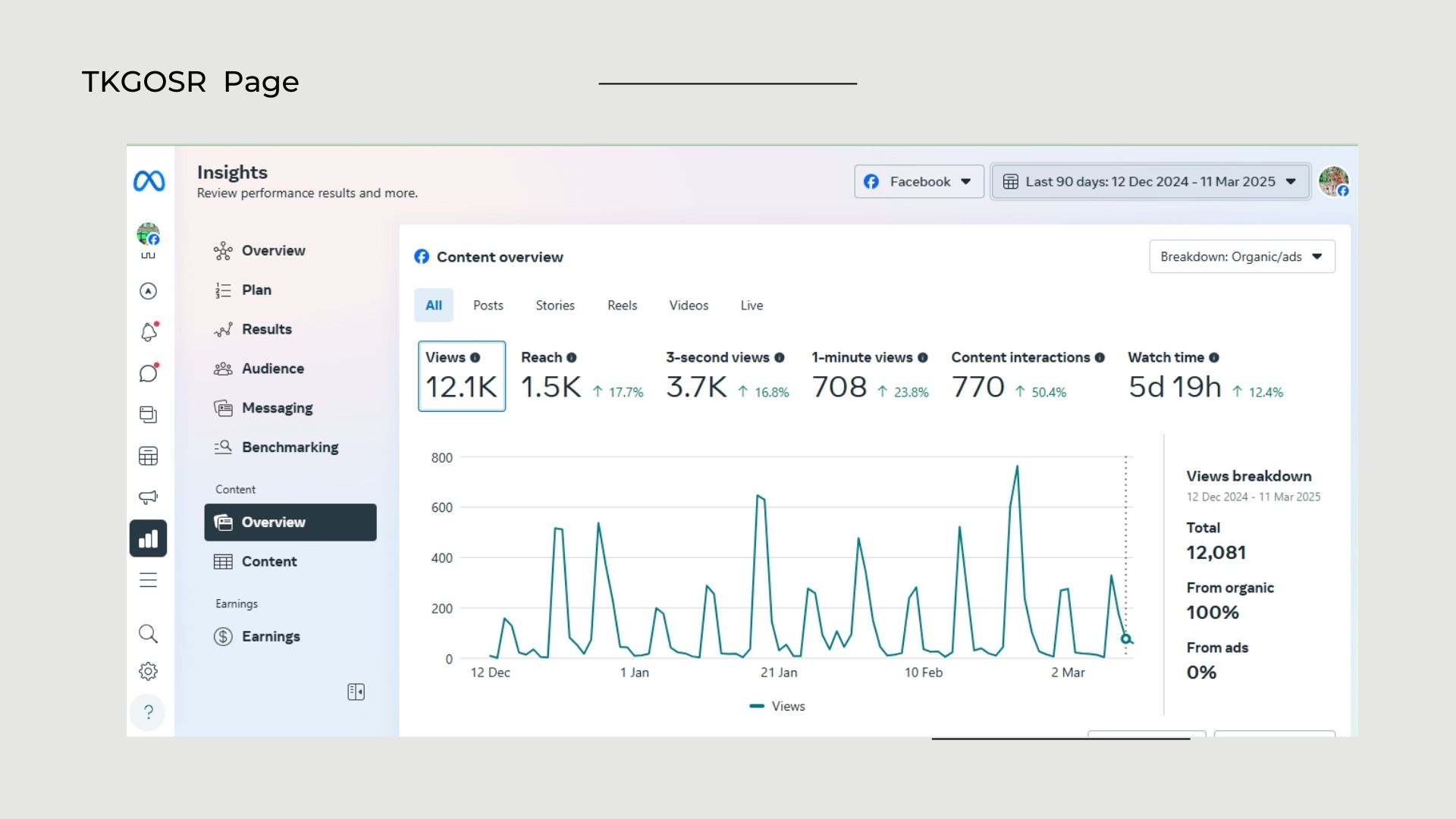Click the data point marker on chart
Image resolution: width=1456 pixels, height=819 pixels.
[x=1126, y=639]
